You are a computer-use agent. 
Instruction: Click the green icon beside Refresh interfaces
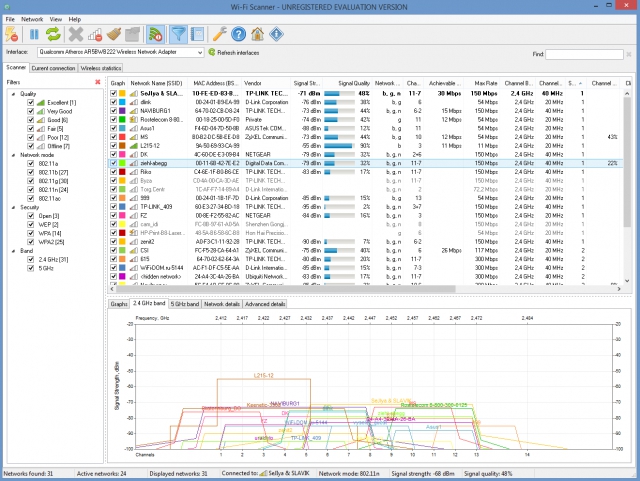tap(212, 52)
